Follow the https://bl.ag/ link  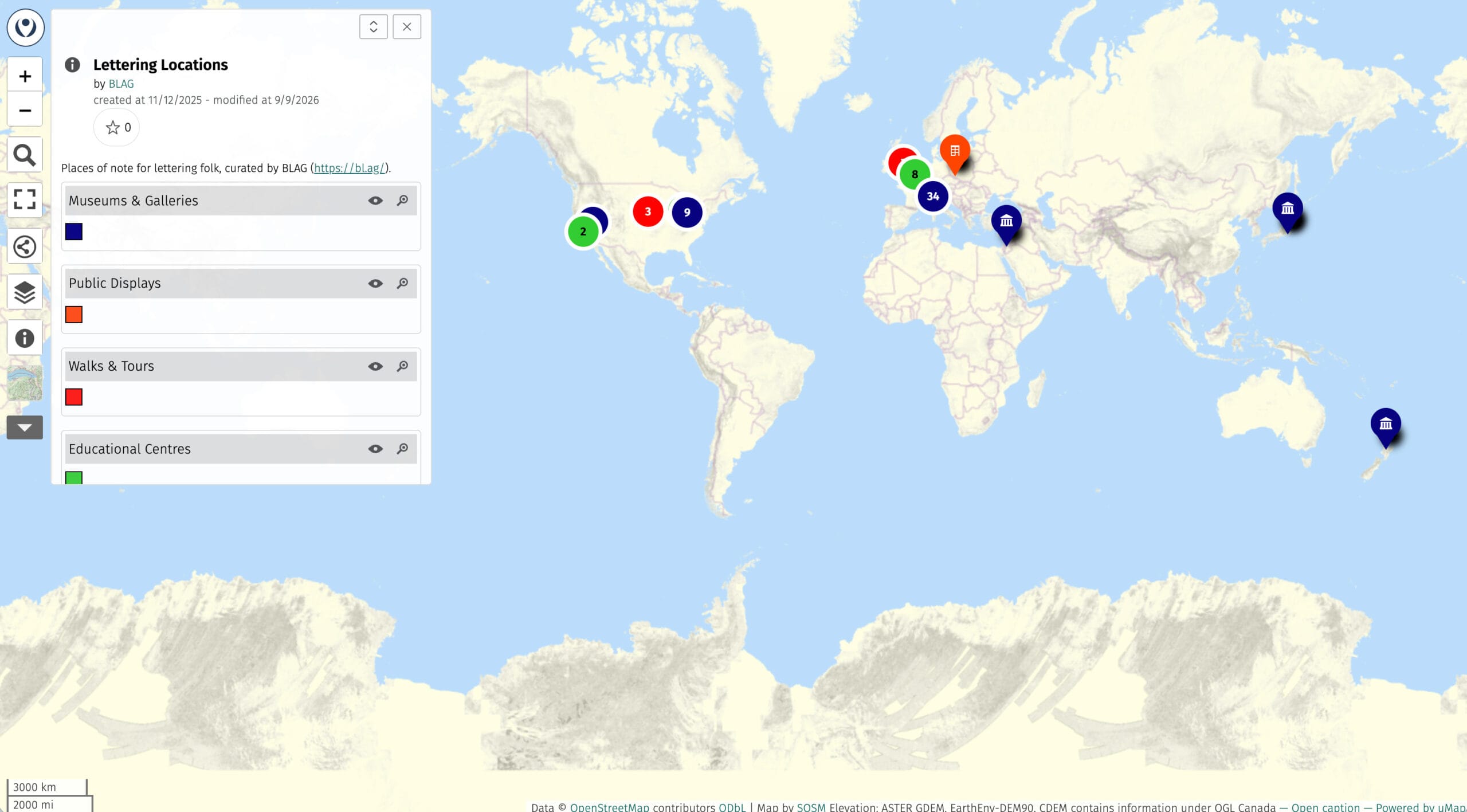pyautogui.click(x=350, y=168)
